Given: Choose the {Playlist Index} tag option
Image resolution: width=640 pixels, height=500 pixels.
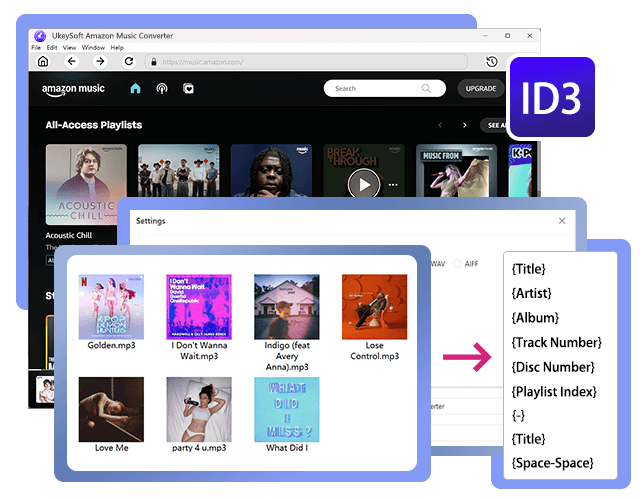Looking at the screenshot, I should [554, 392].
